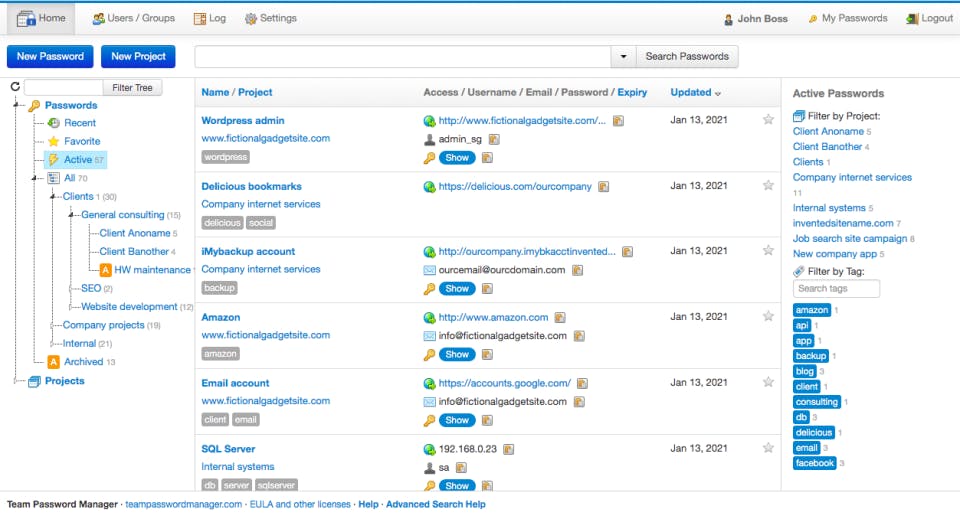
Task: Expand the SEO tree node
Action: point(71,288)
